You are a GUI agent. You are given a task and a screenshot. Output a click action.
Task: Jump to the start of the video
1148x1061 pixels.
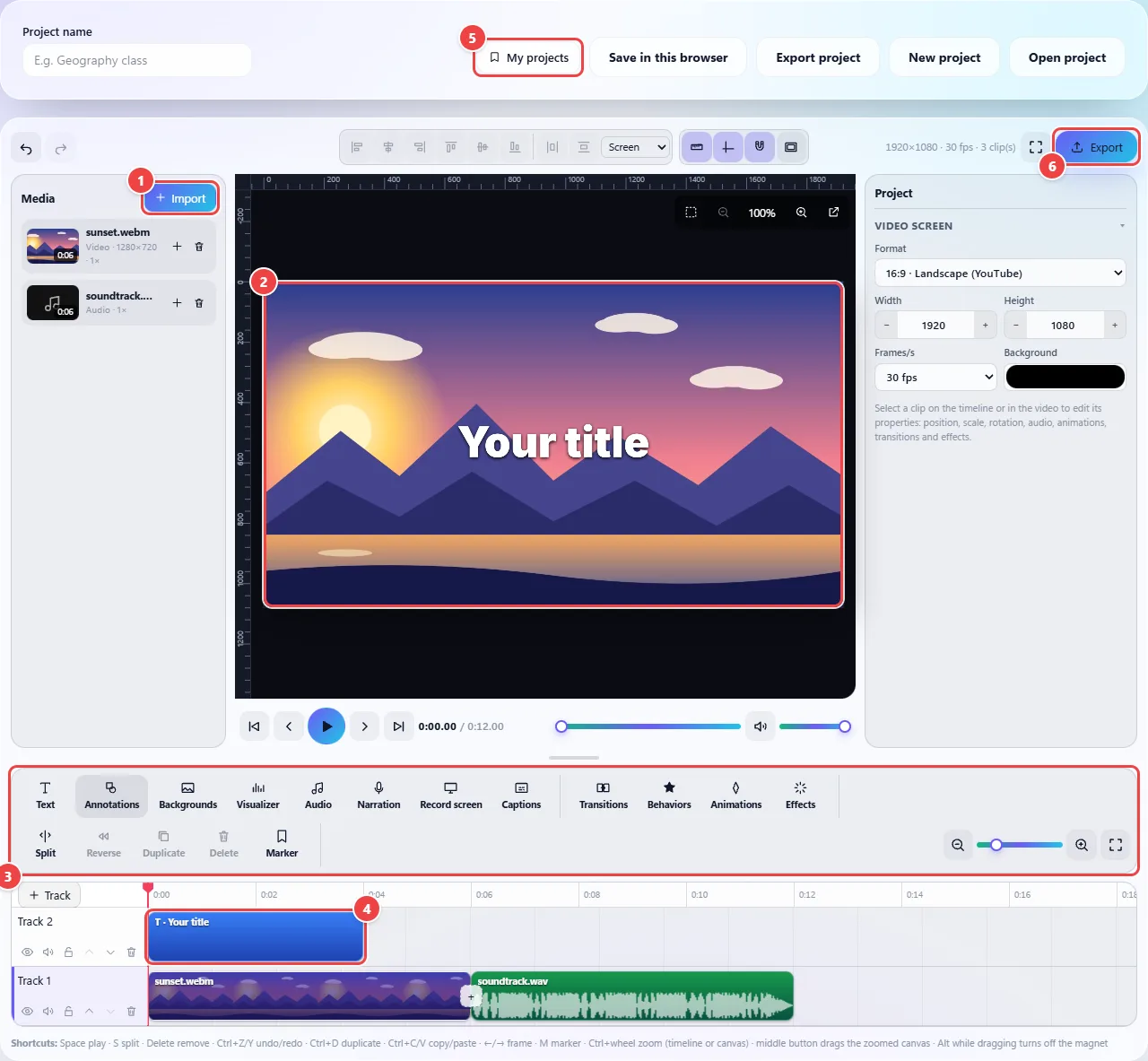tap(254, 726)
